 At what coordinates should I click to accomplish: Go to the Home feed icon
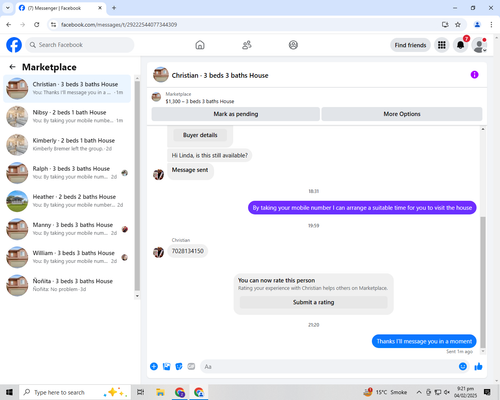pyautogui.click(x=200, y=45)
